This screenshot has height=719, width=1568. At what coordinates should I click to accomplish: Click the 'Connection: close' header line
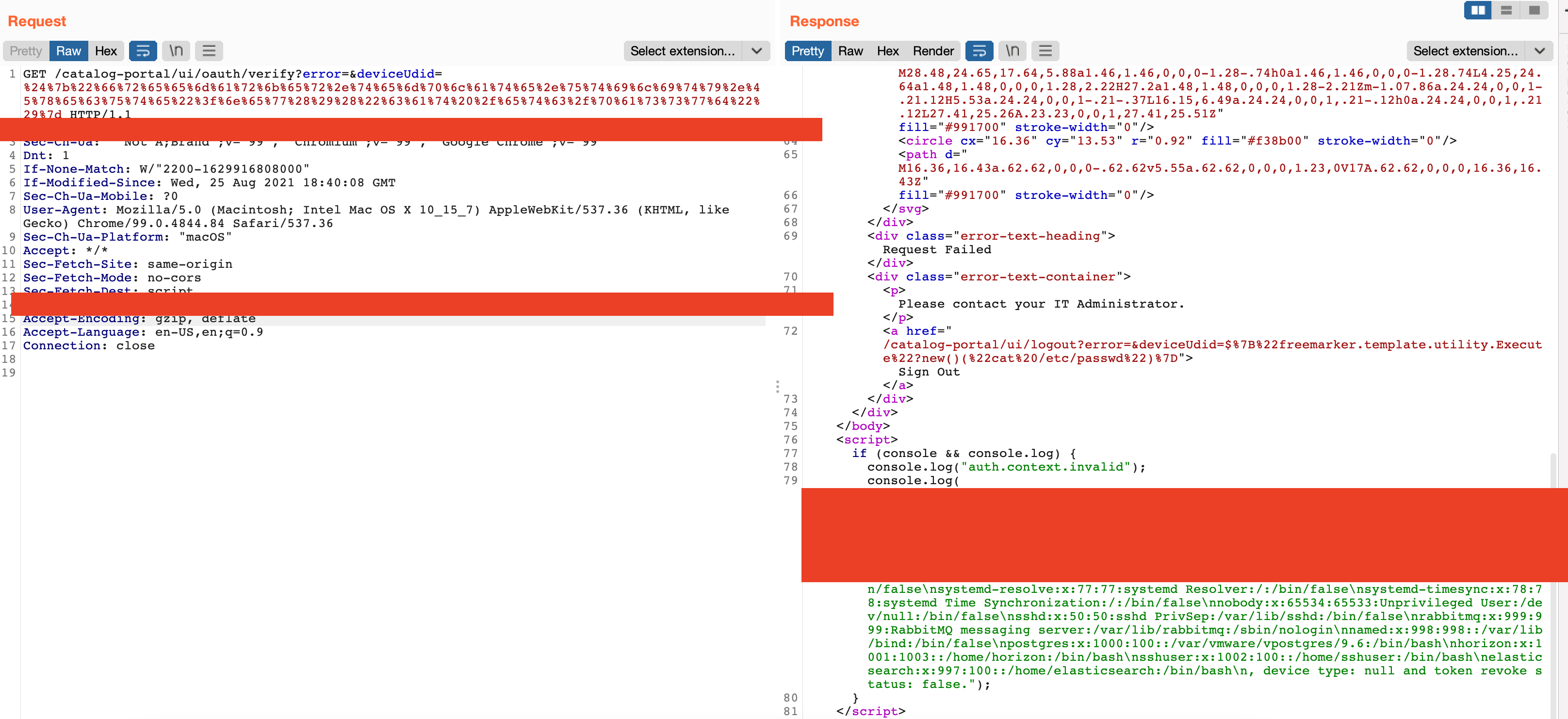click(x=89, y=345)
